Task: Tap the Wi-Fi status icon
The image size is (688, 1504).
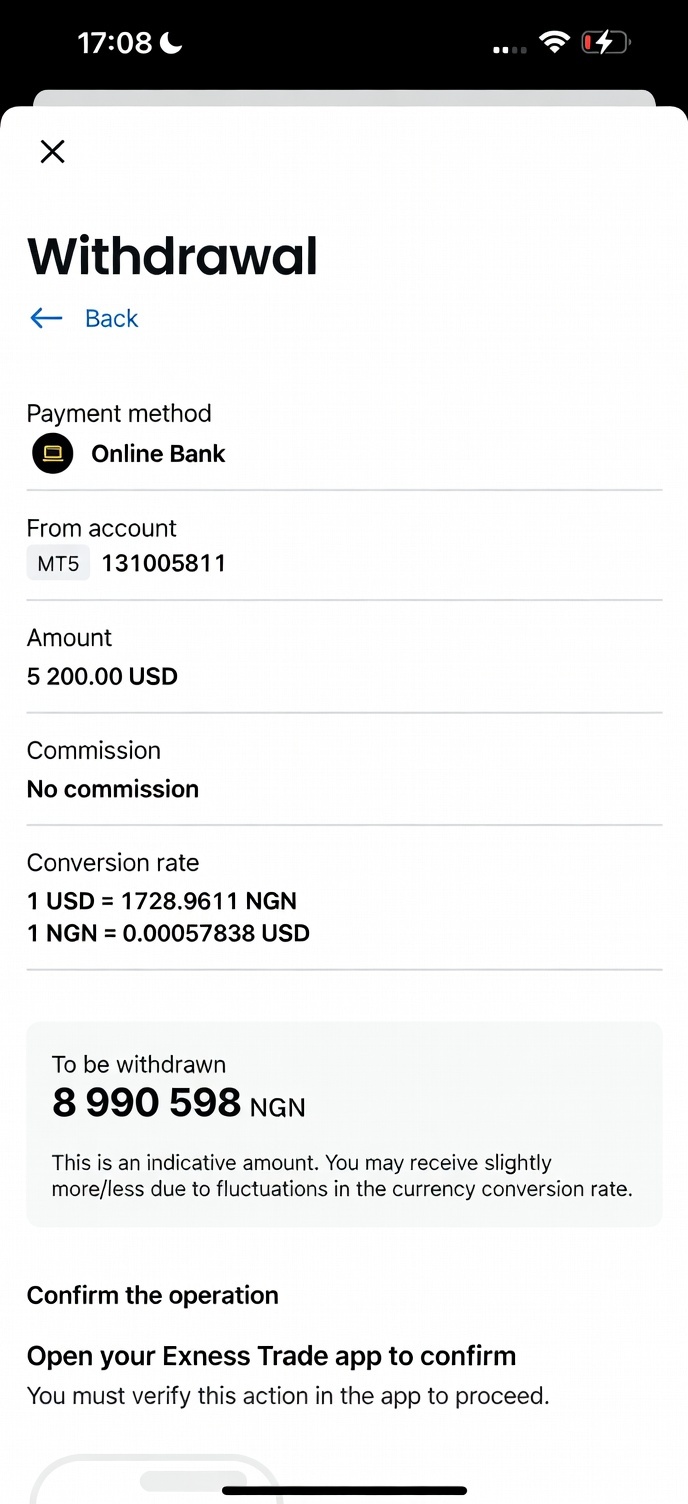Action: pos(553,42)
